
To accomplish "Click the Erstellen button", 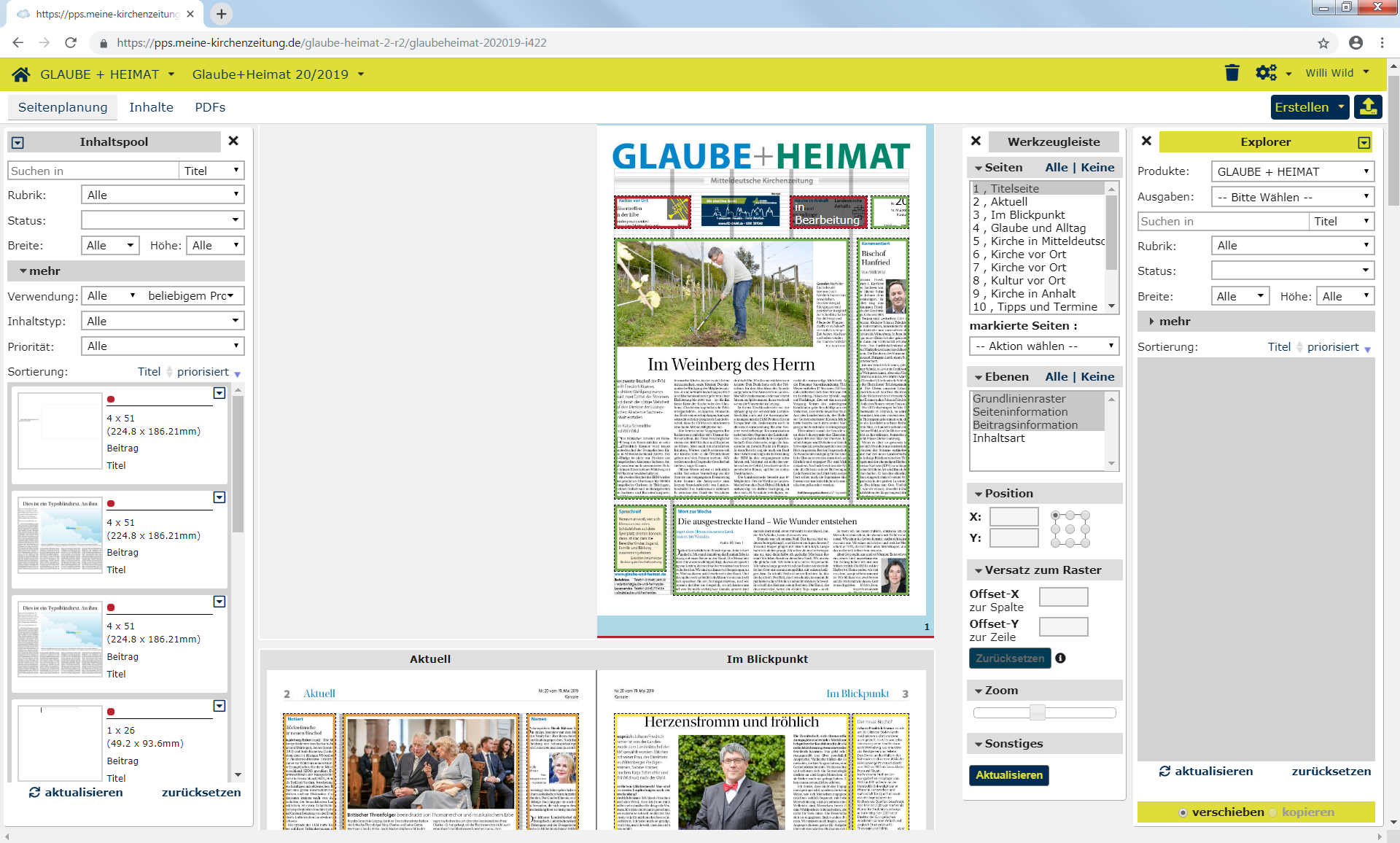I will point(1309,106).
